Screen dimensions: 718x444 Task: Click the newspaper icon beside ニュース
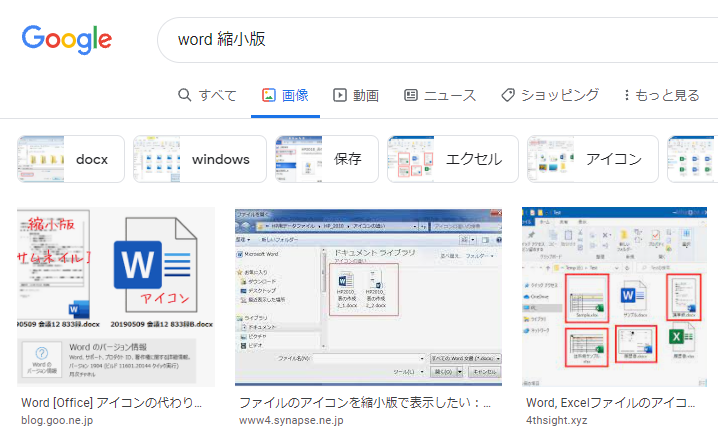411,95
